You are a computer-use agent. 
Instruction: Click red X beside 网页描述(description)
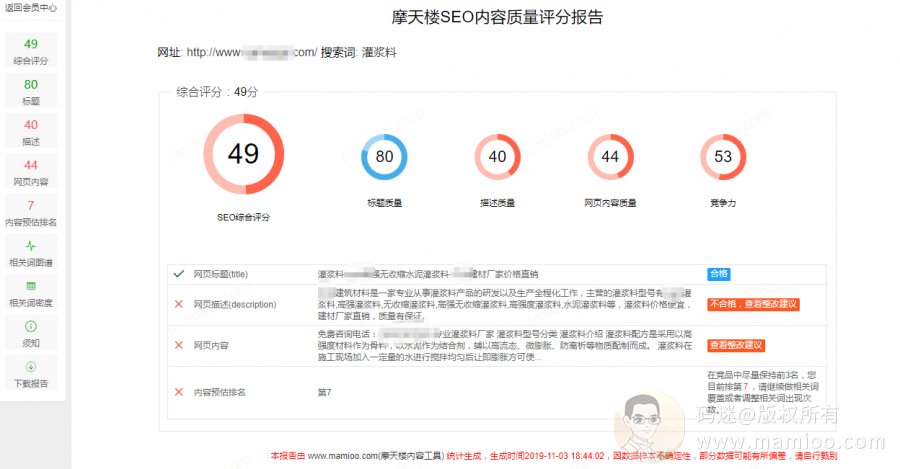pos(179,304)
